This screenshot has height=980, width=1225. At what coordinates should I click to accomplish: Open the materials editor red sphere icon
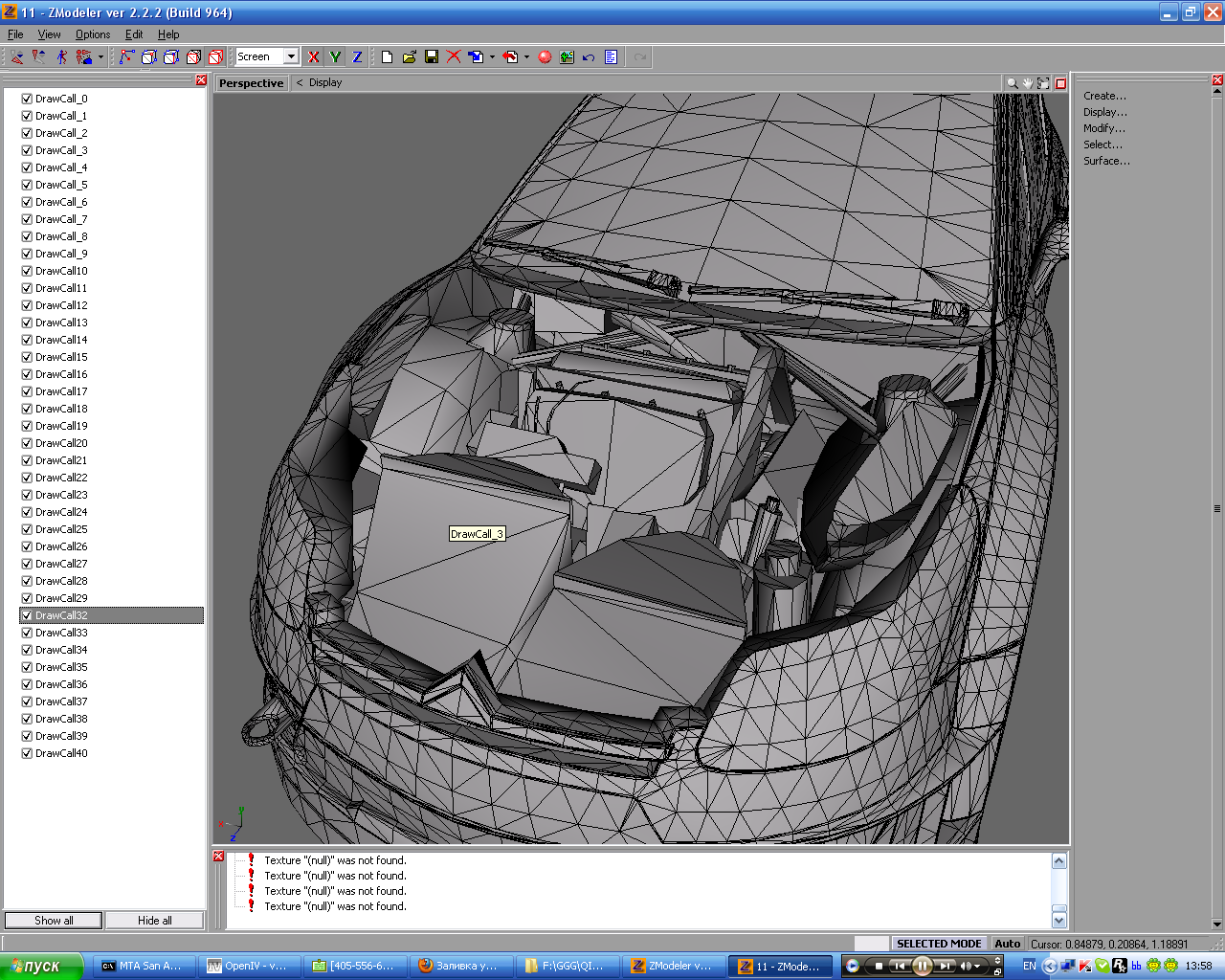tap(545, 57)
